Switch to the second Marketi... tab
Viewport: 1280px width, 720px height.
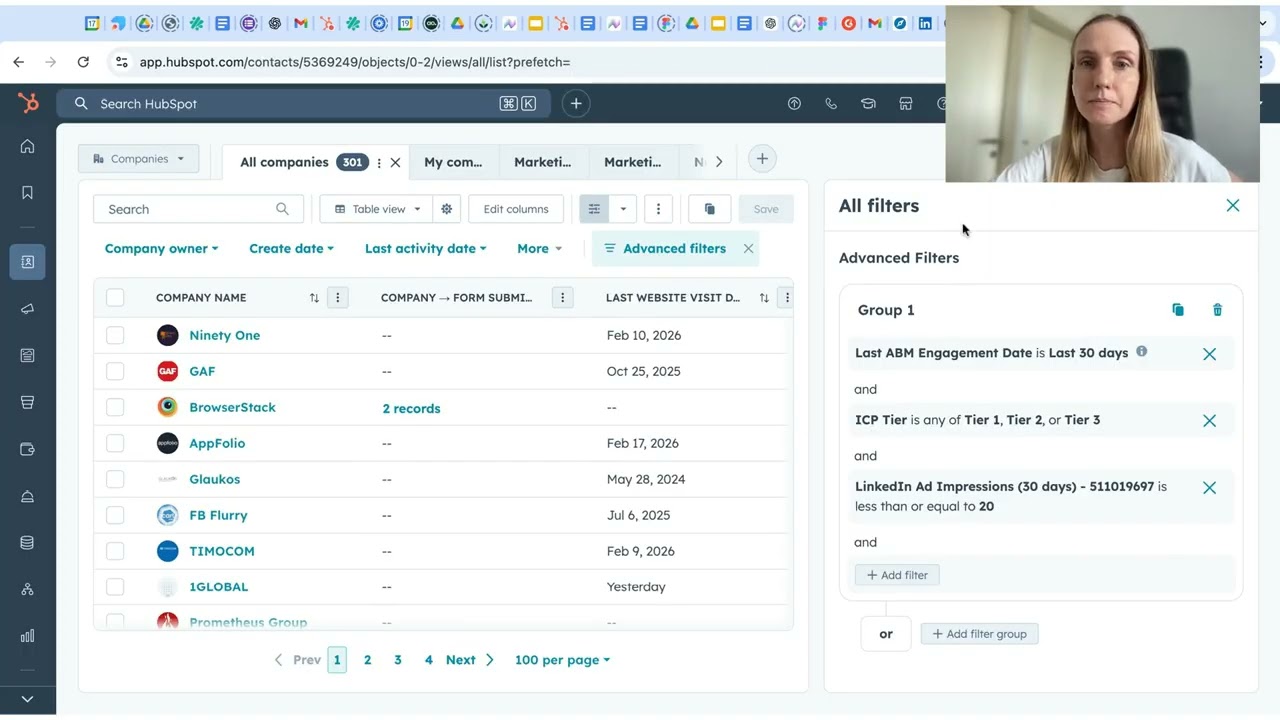633,162
